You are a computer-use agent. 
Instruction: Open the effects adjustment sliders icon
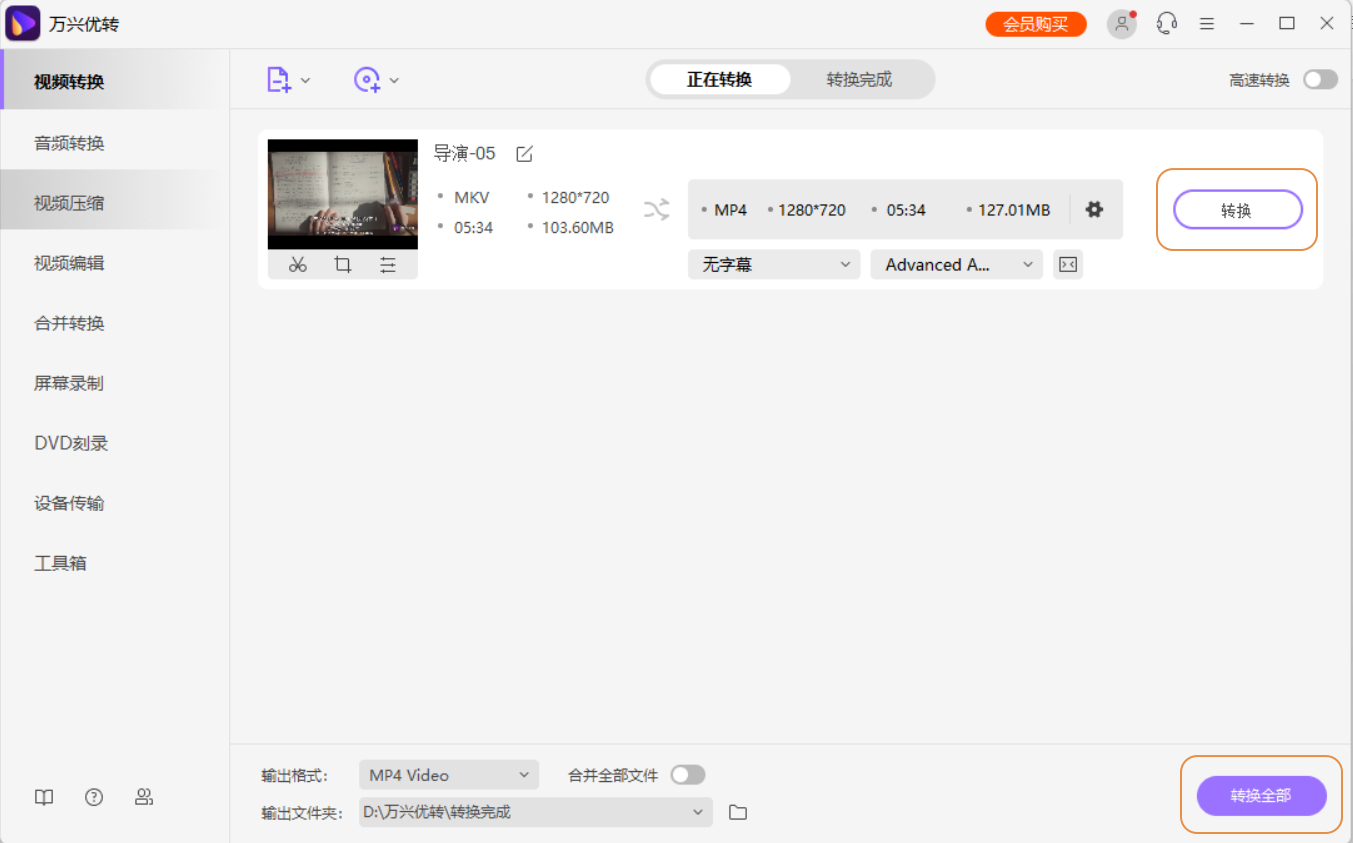[389, 264]
